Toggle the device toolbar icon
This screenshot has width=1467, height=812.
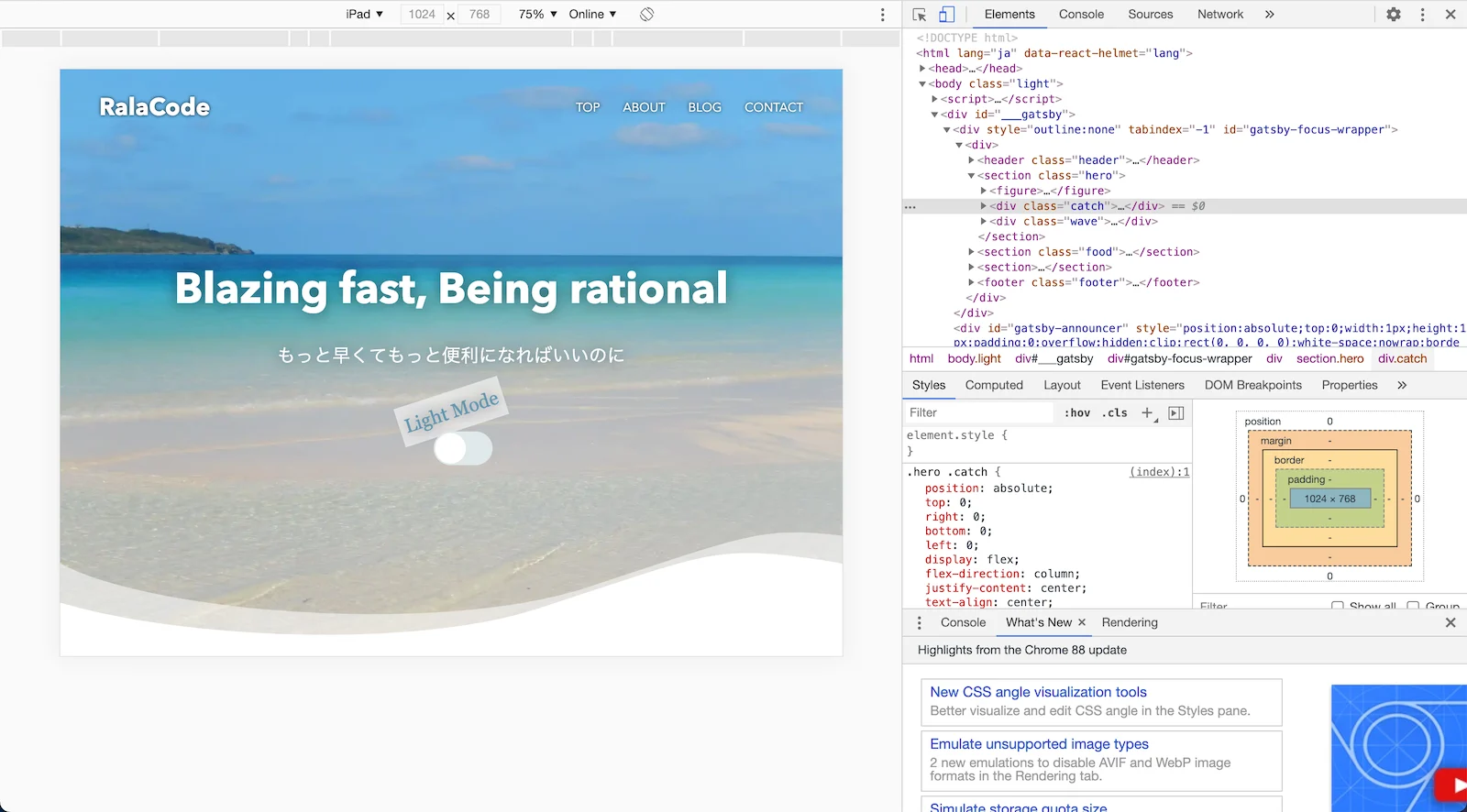(x=946, y=15)
